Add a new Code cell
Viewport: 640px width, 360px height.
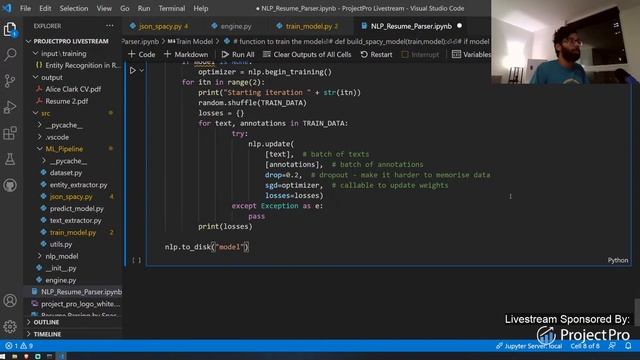pos(142,54)
